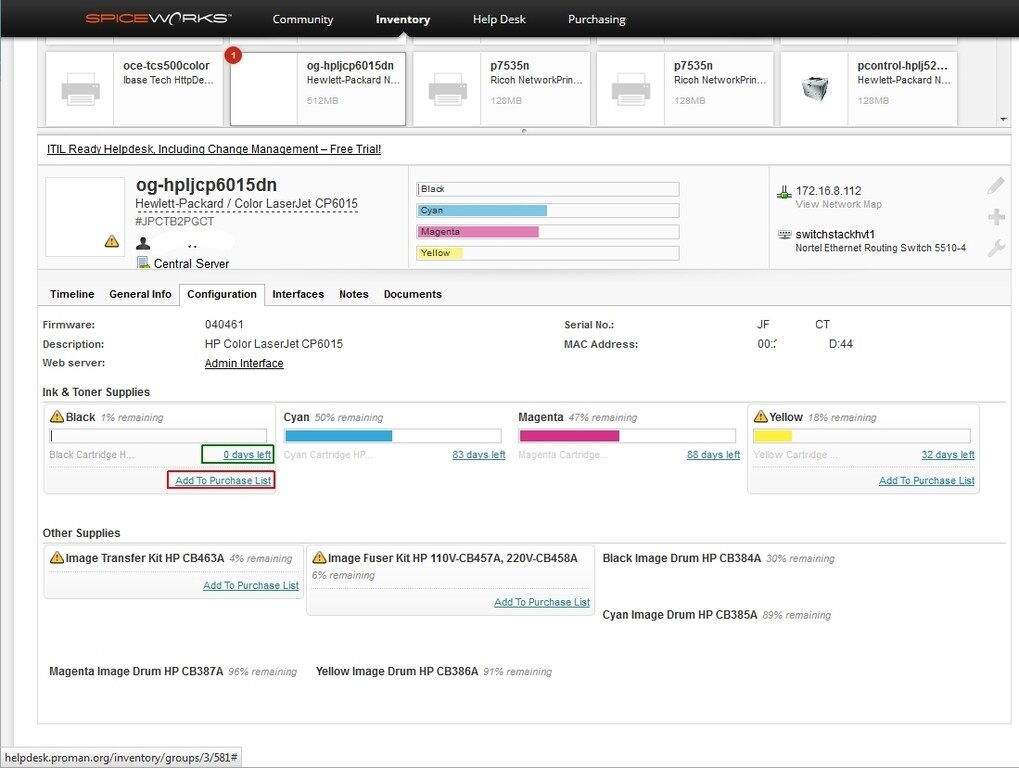Click the network icon beside 172.16.8.112
The width and height of the screenshot is (1019, 768).
click(782, 188)
